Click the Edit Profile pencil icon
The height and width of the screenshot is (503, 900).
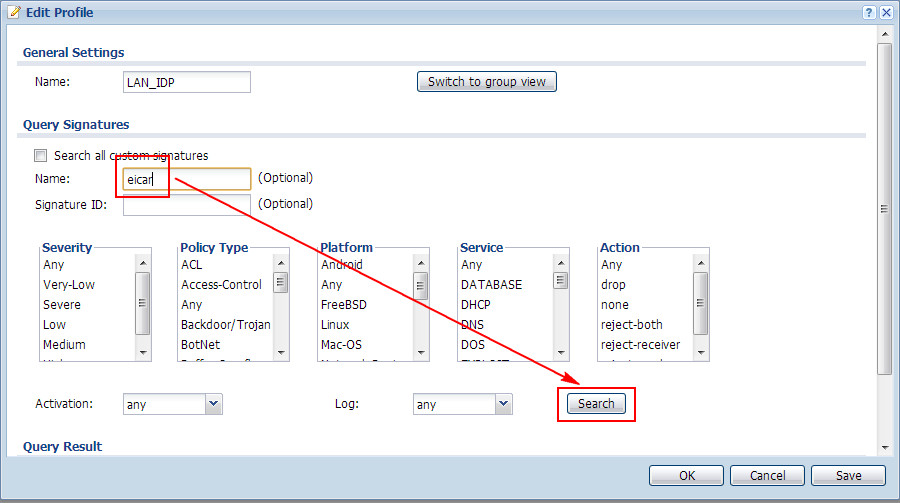pos(13,11)
